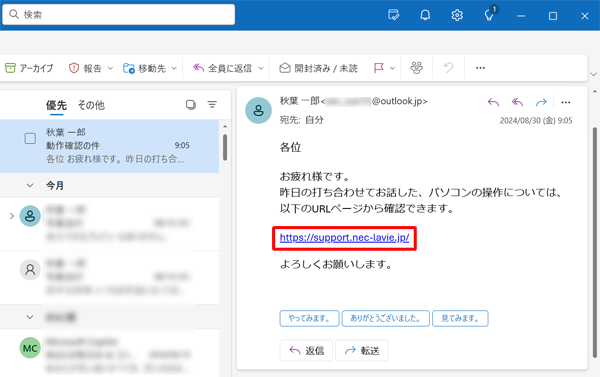Click the 転送 button
The image size is (600, 377).
[362, 350]
